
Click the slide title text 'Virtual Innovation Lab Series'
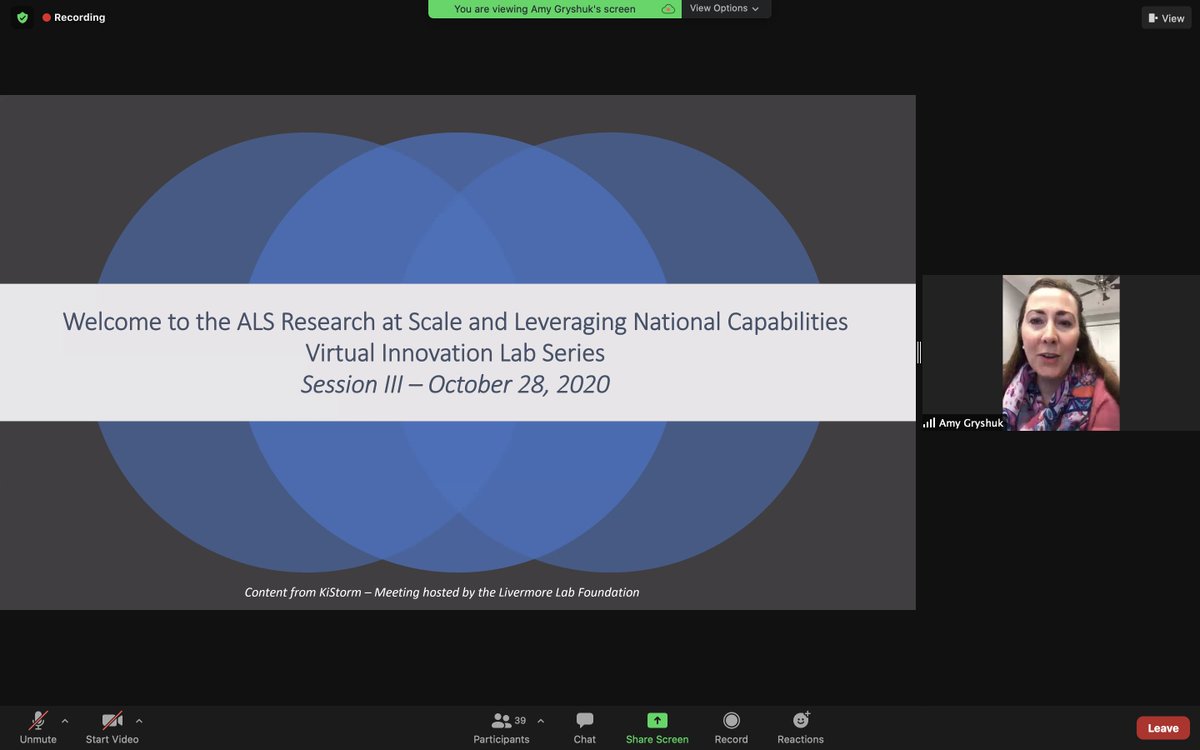coord(455,353)
